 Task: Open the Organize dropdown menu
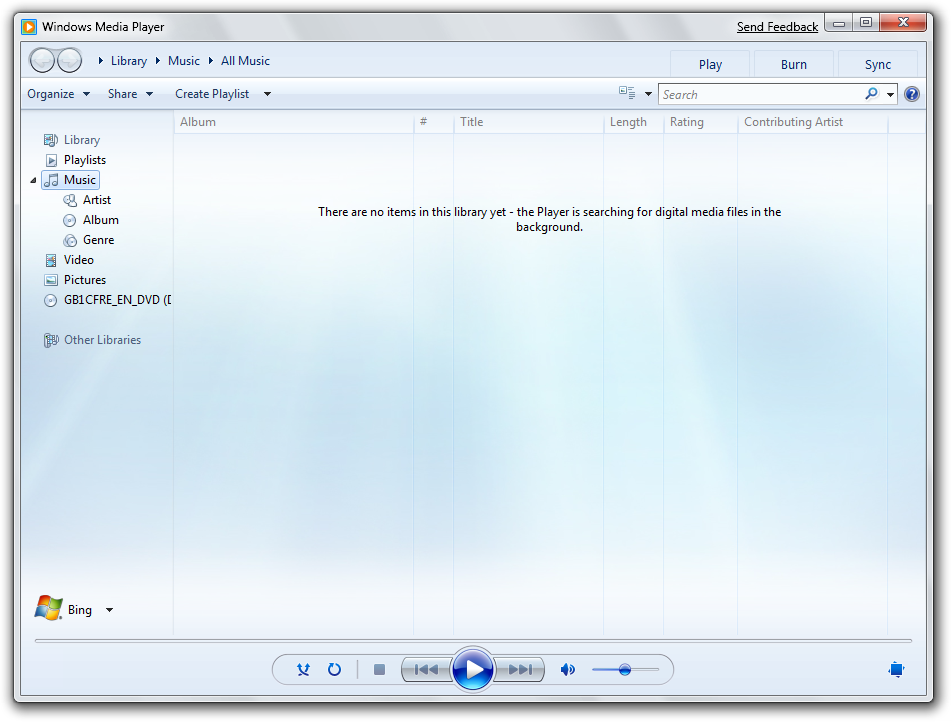click(x=58, y=94)
